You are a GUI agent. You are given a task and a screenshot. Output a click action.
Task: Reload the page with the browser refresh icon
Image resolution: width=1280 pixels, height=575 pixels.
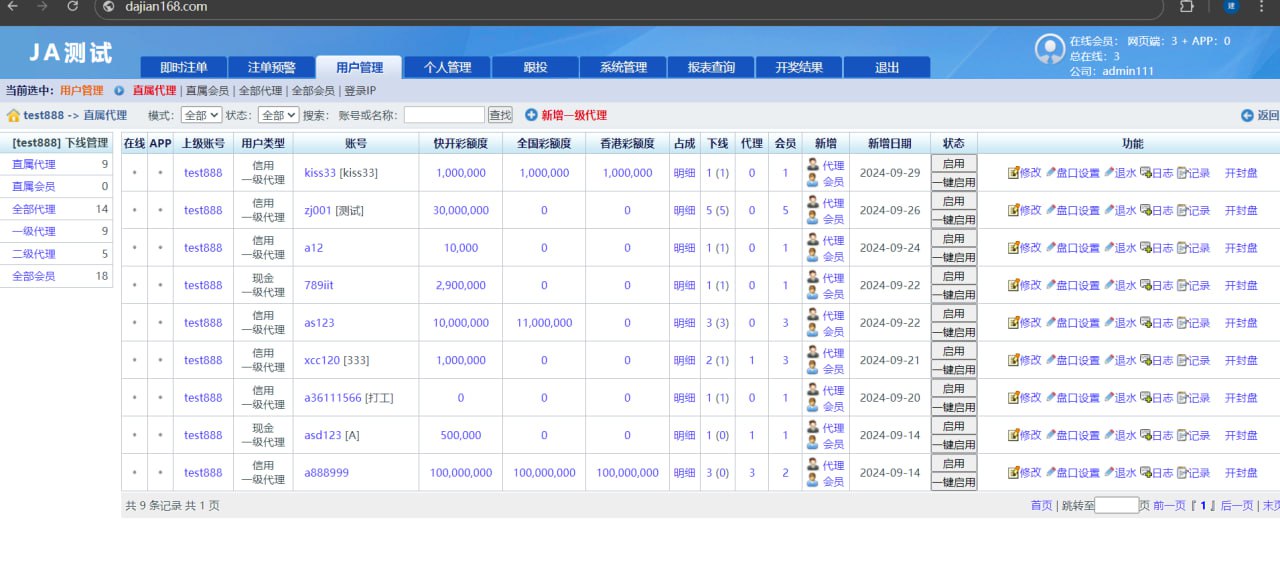tap(73, 6)
